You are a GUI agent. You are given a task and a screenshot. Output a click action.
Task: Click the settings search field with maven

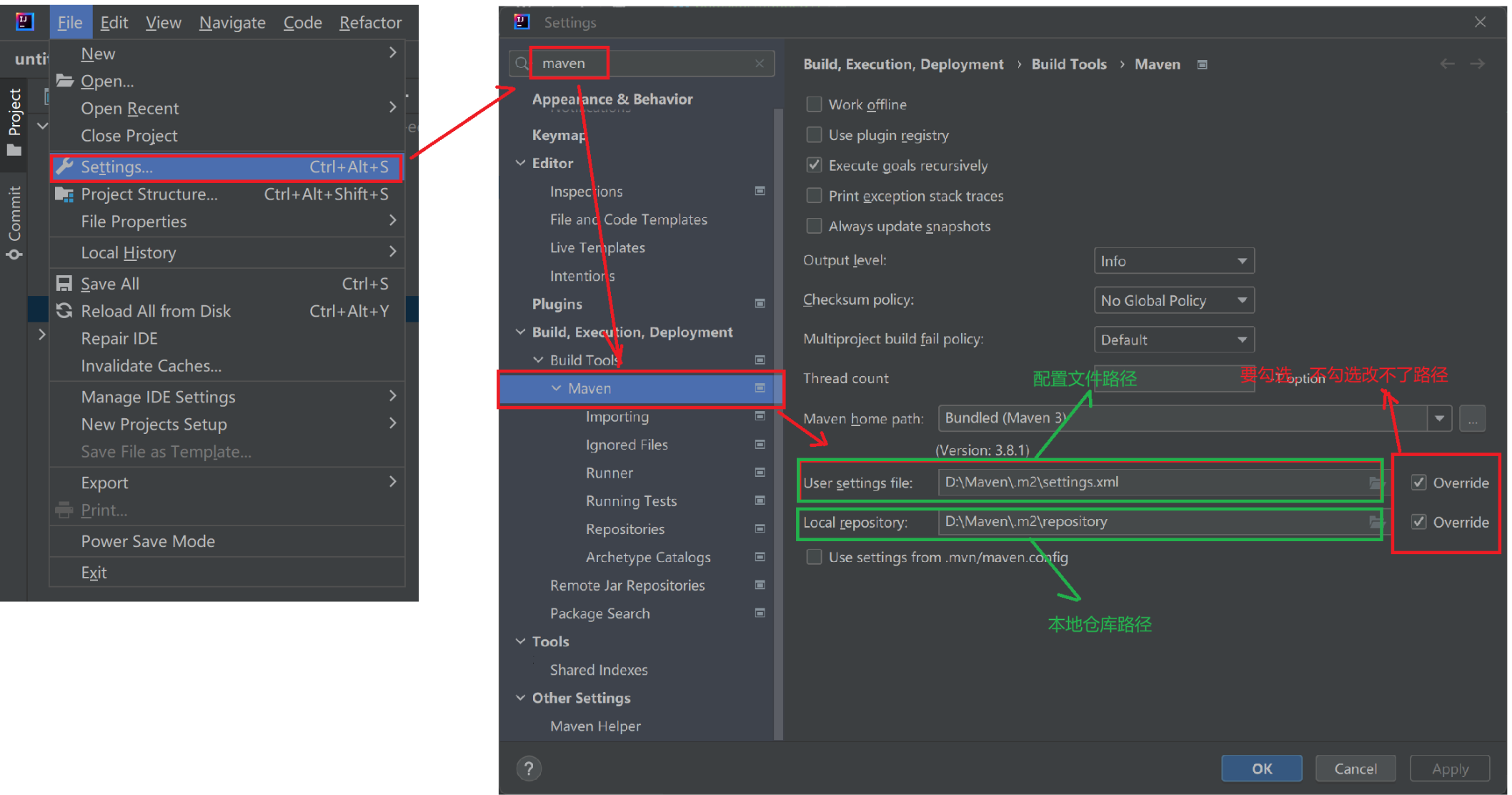[643, 64]
